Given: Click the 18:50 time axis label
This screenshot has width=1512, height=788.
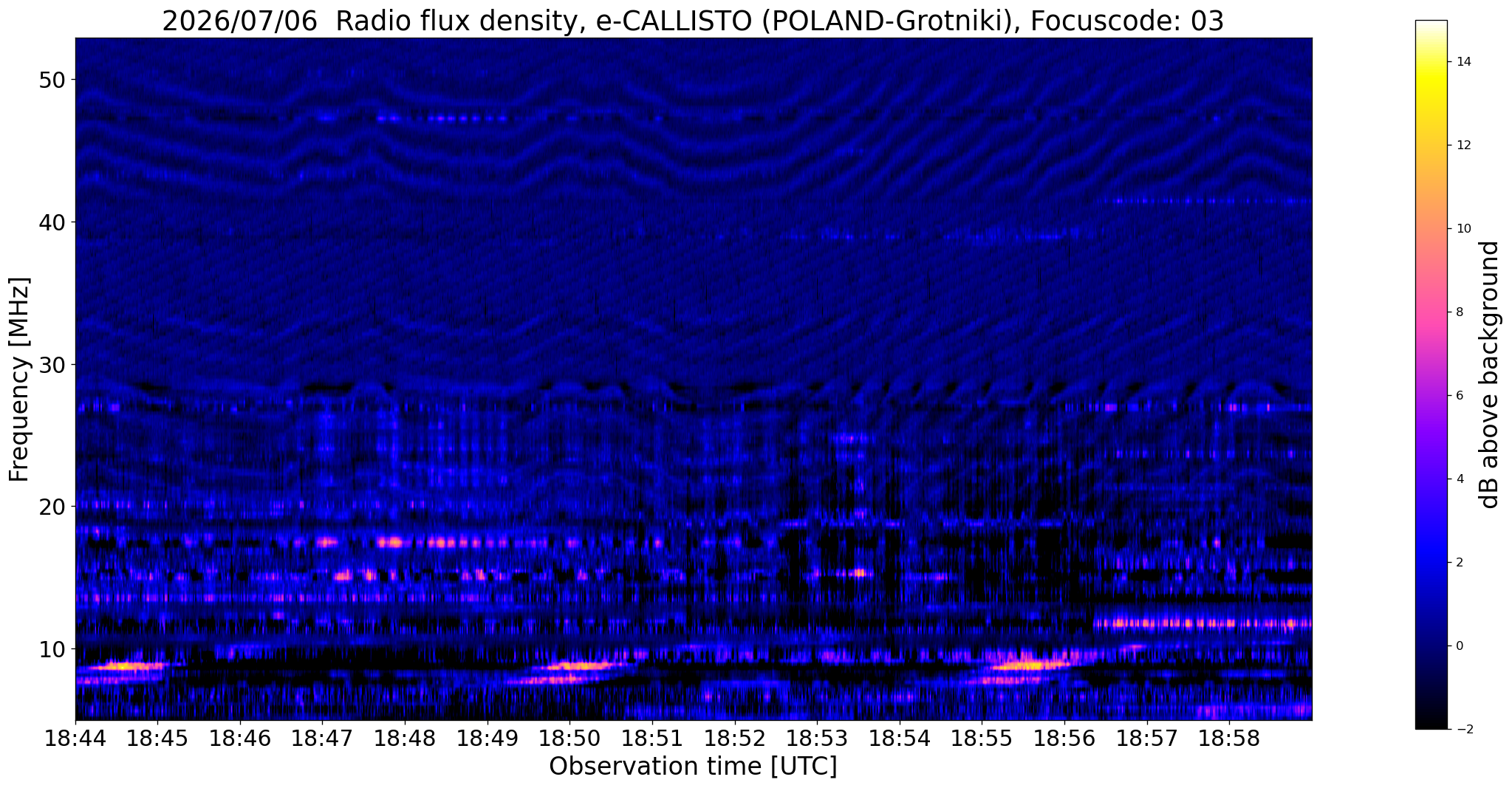Looking at the screenshot, I should tap(569, 739).
